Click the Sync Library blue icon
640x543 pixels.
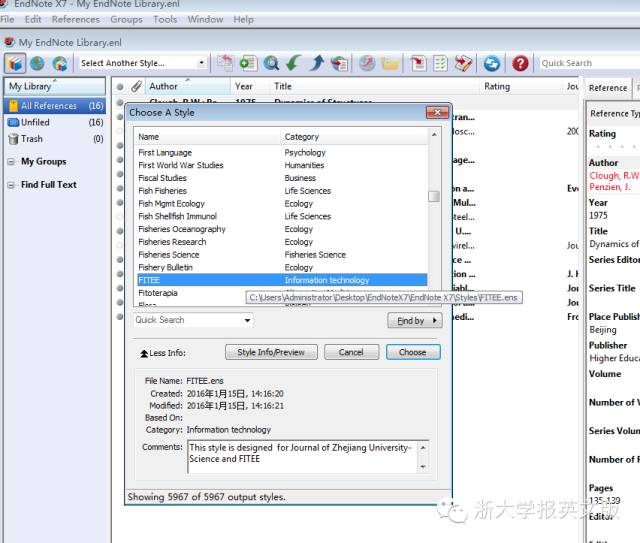click(x=491, y=63)
